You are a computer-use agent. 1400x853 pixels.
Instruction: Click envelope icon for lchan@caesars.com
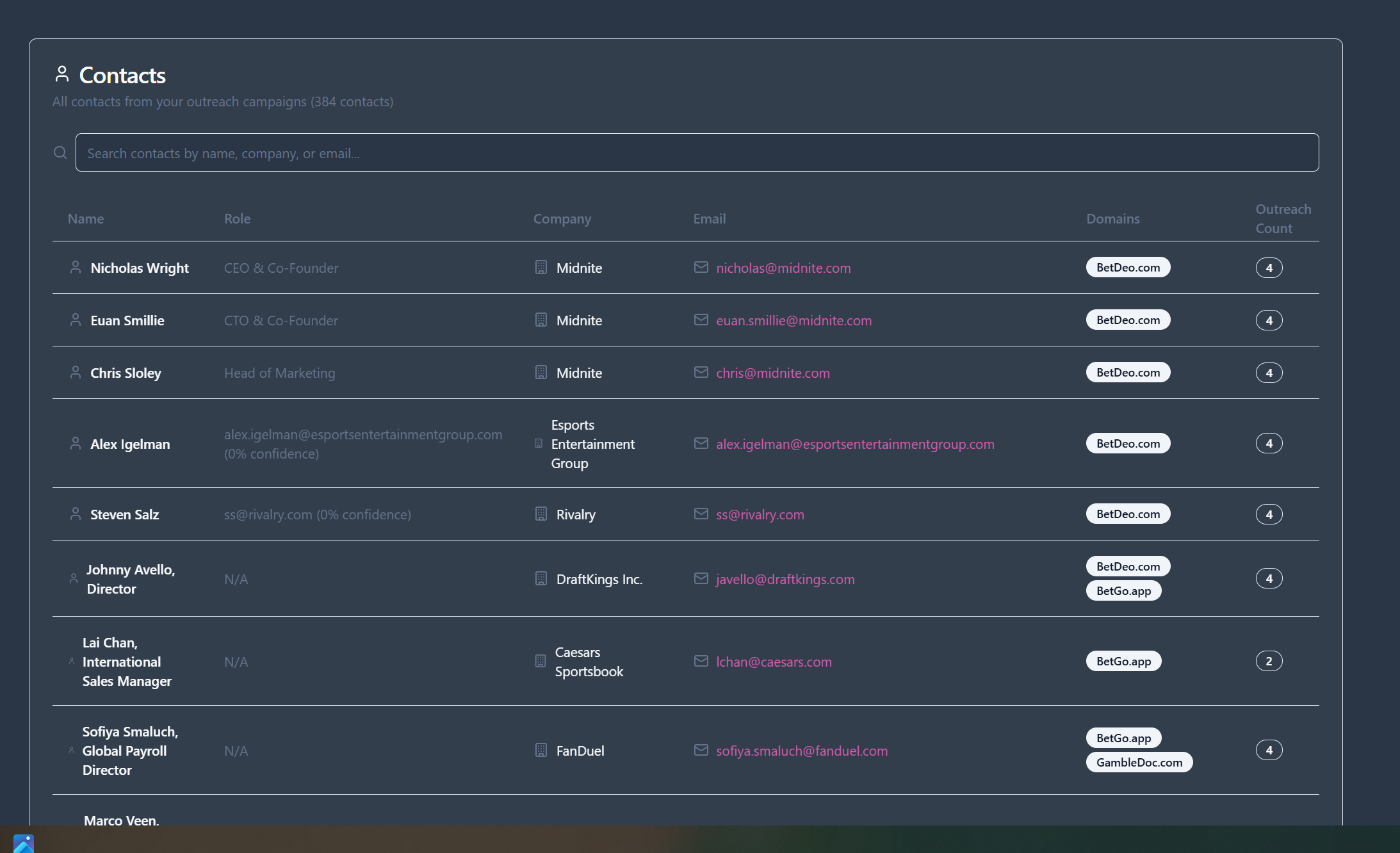pyautogui.click(x=701, y=662)
